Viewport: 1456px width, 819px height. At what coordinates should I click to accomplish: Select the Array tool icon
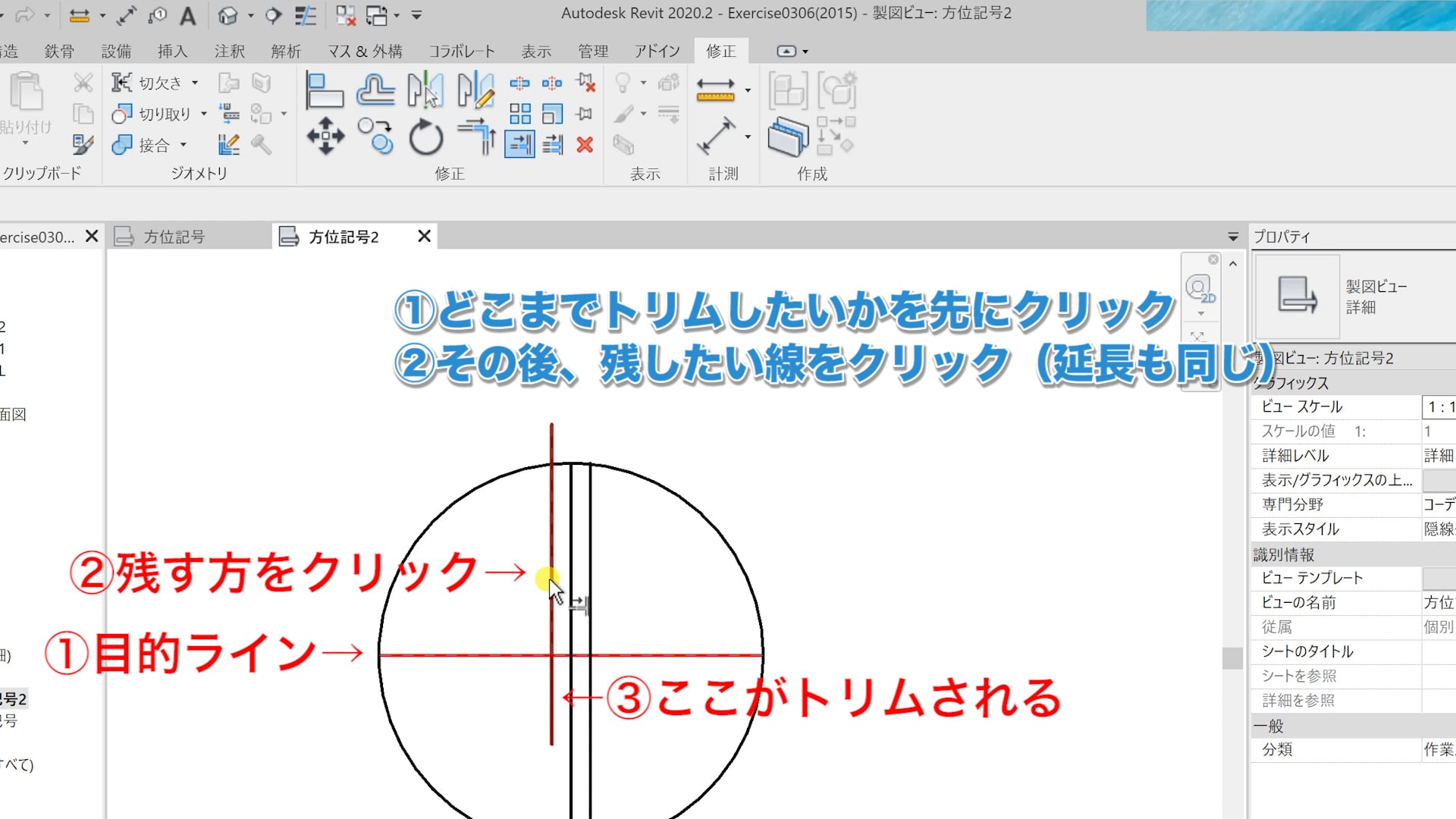click(520, 114)
